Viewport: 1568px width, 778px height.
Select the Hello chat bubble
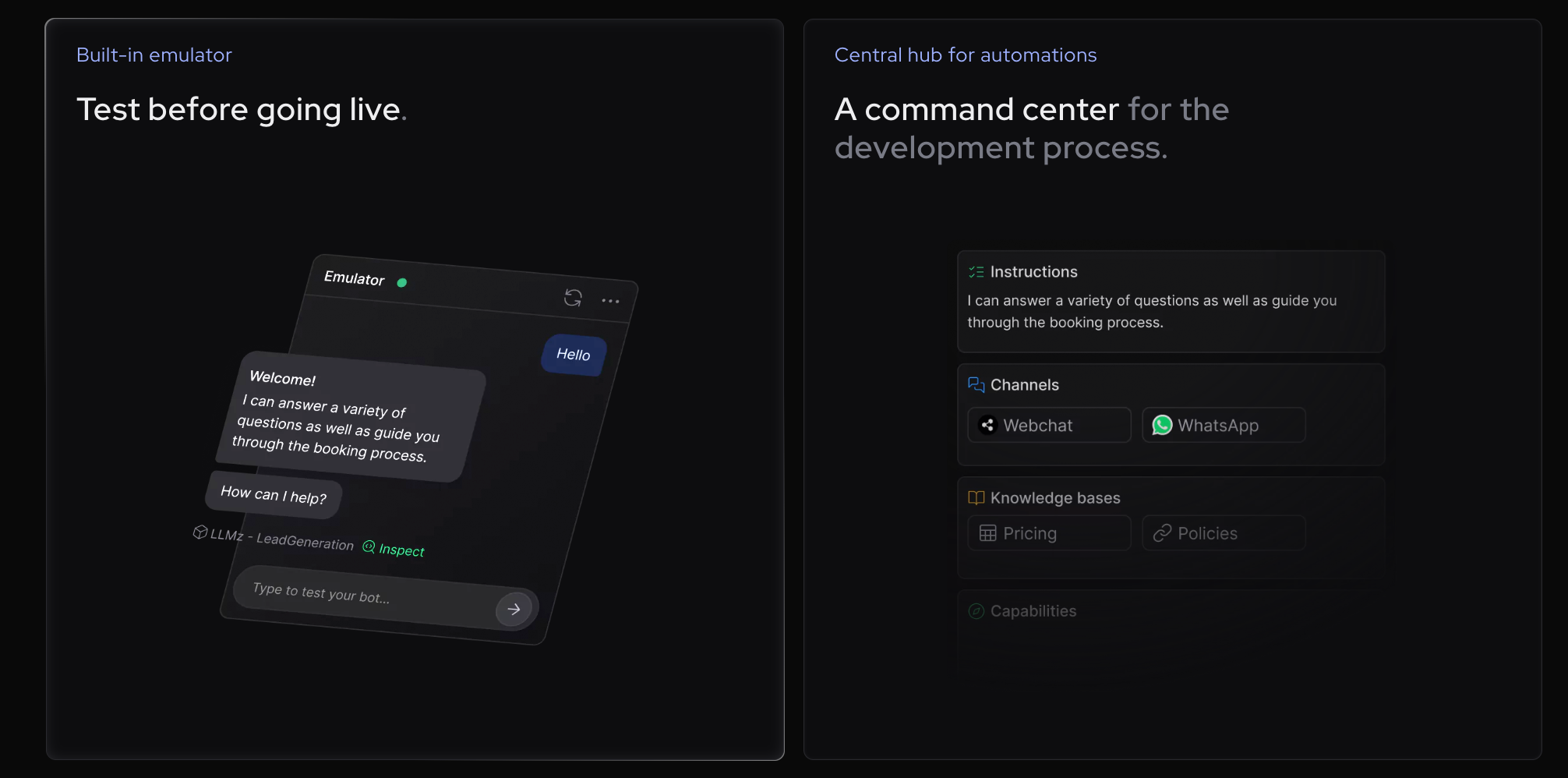(x=574, y=355)
